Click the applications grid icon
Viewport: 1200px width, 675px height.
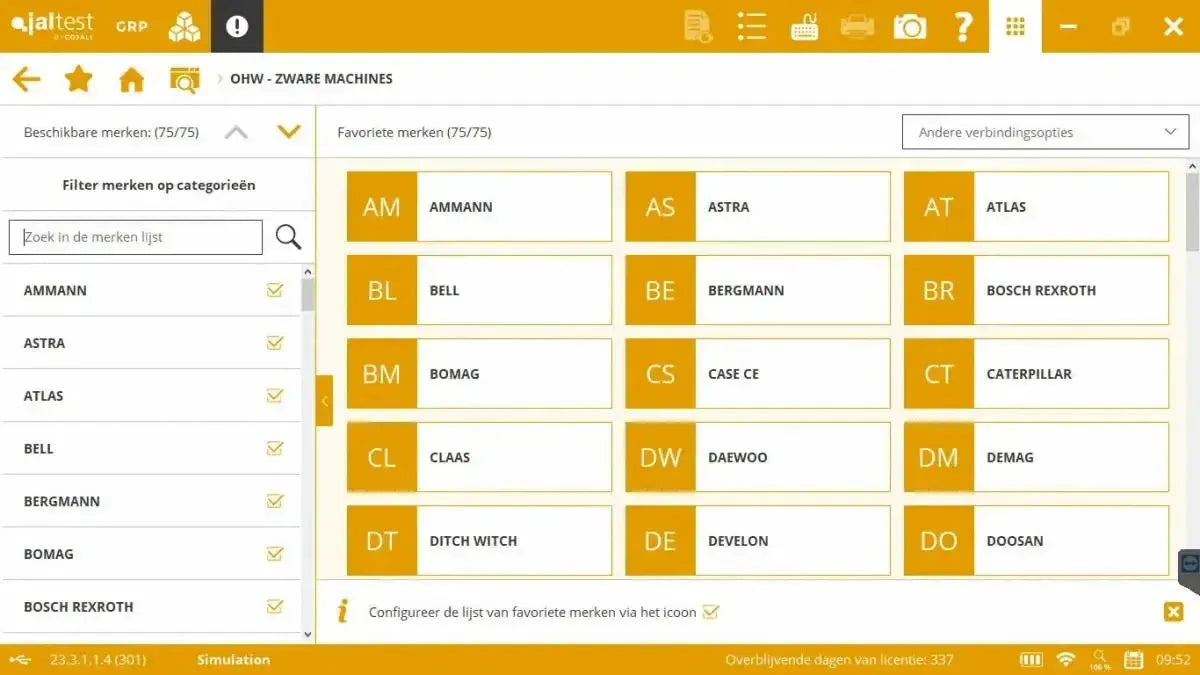pos(1014,26)
